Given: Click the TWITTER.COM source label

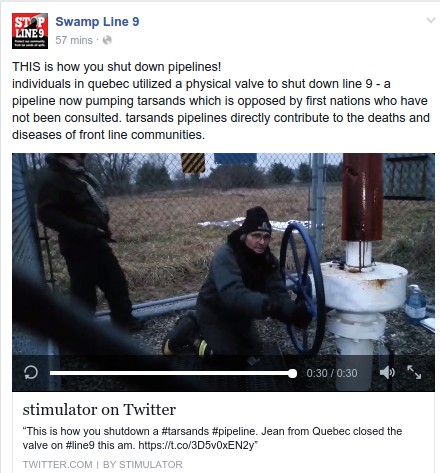Looking at the screenshot, I should (x=57, y=464).
